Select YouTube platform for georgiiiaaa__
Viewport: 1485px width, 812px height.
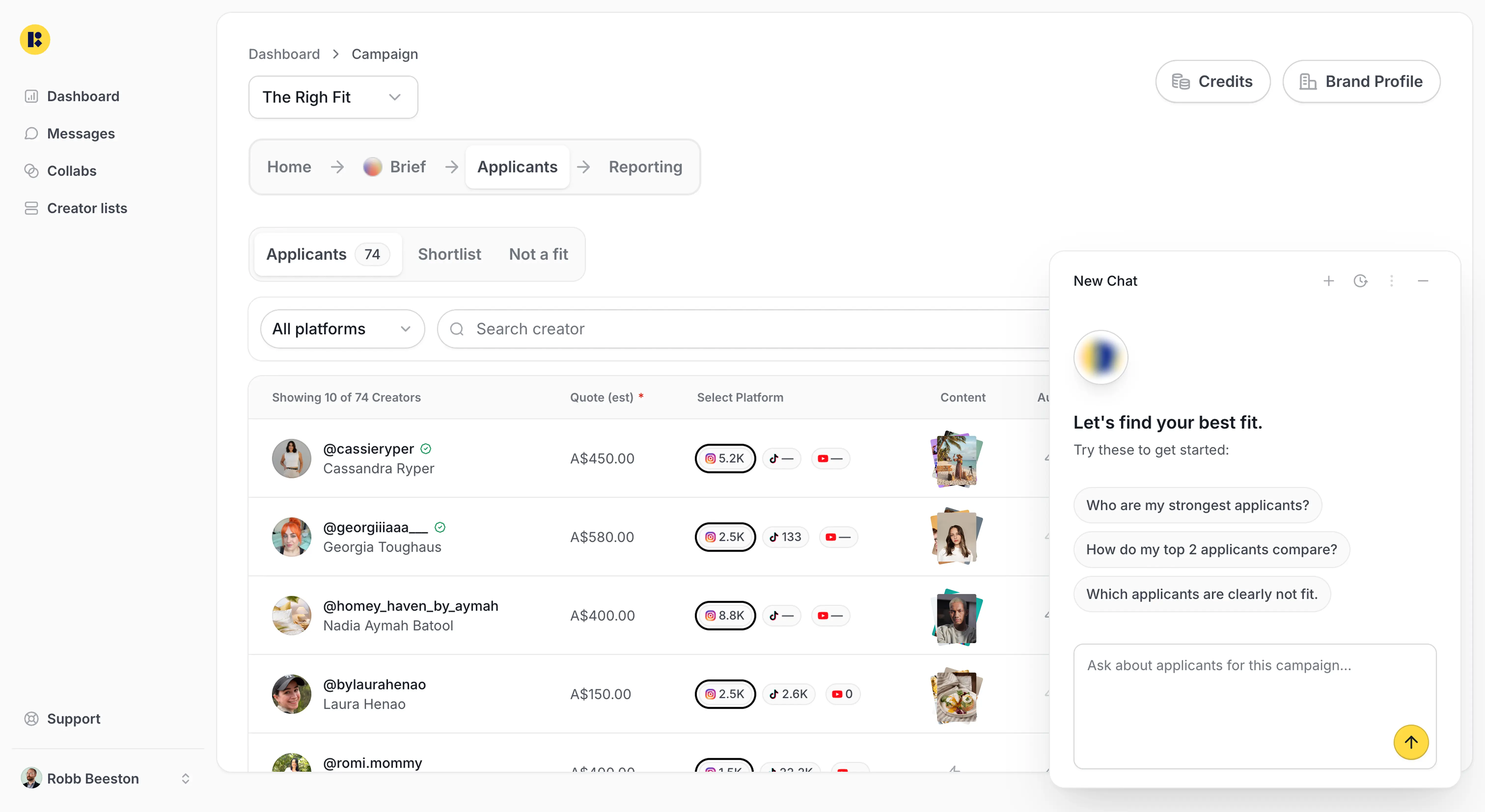838,537
